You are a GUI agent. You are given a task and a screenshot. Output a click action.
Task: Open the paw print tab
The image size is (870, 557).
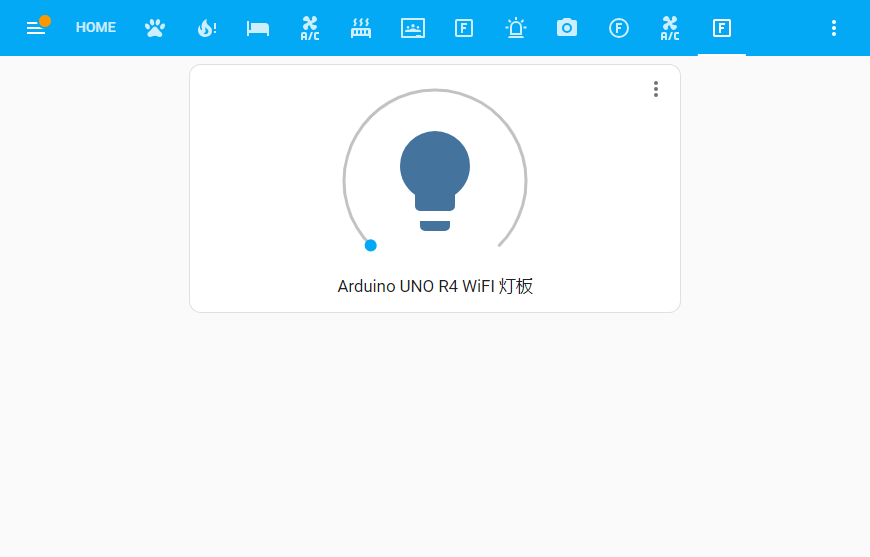tap(155, 28)
